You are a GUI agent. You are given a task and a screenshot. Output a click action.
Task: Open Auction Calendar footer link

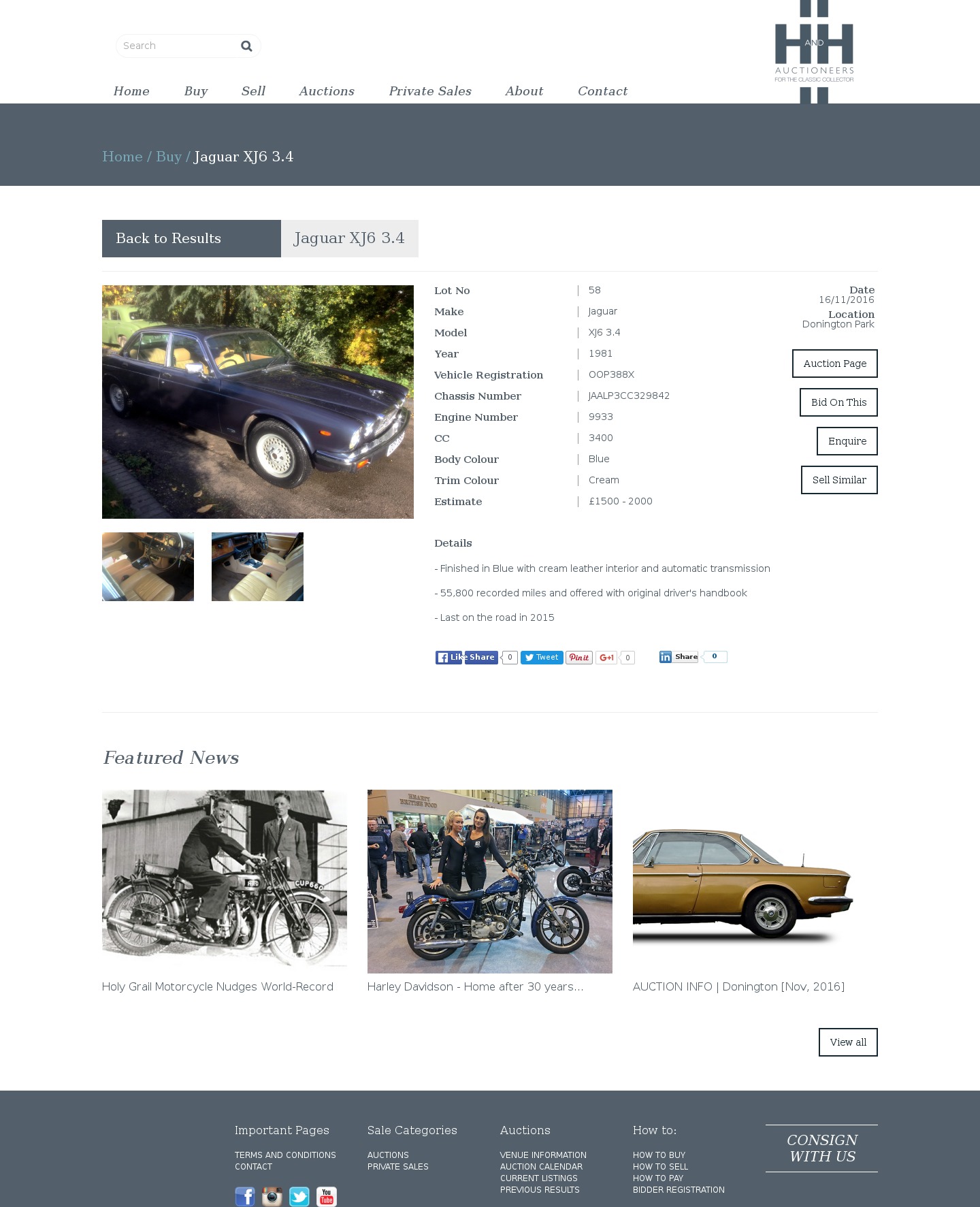click(541, 1167)
